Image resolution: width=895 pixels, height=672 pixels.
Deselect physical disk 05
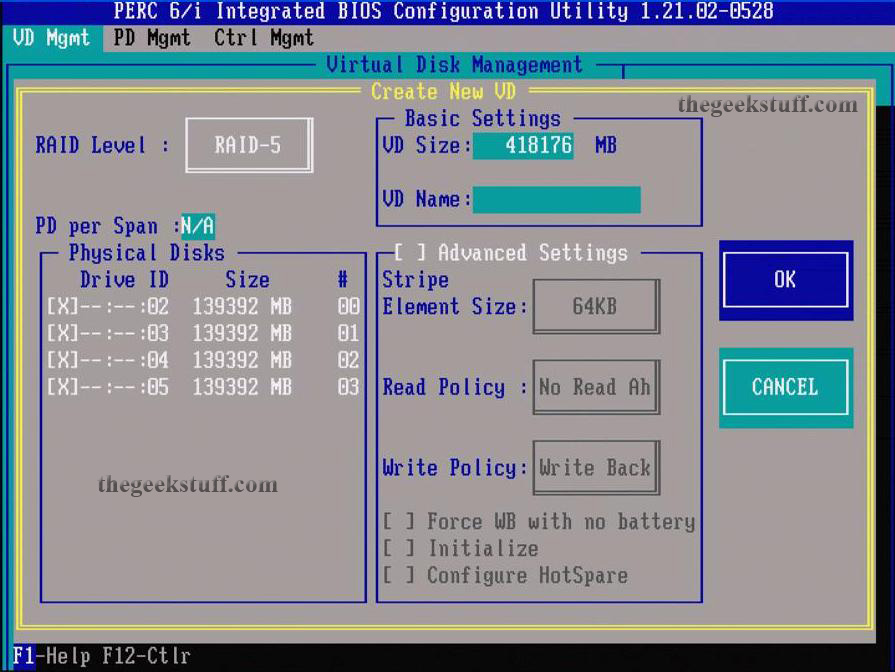(x=62, y=386)
